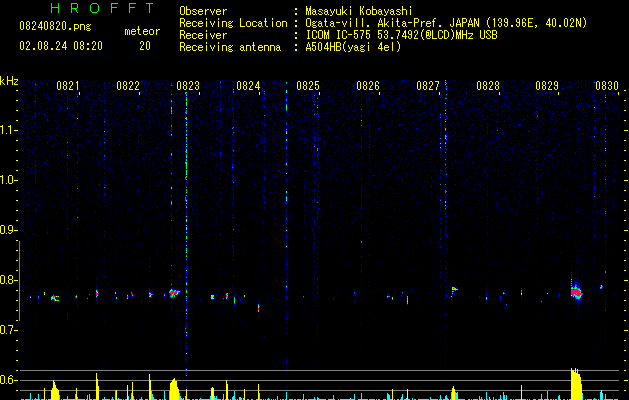Click observer name Masayuki Kobayashi
This screenshot has height=400, width=629.
pyautogui.click(x=359, y=11)
